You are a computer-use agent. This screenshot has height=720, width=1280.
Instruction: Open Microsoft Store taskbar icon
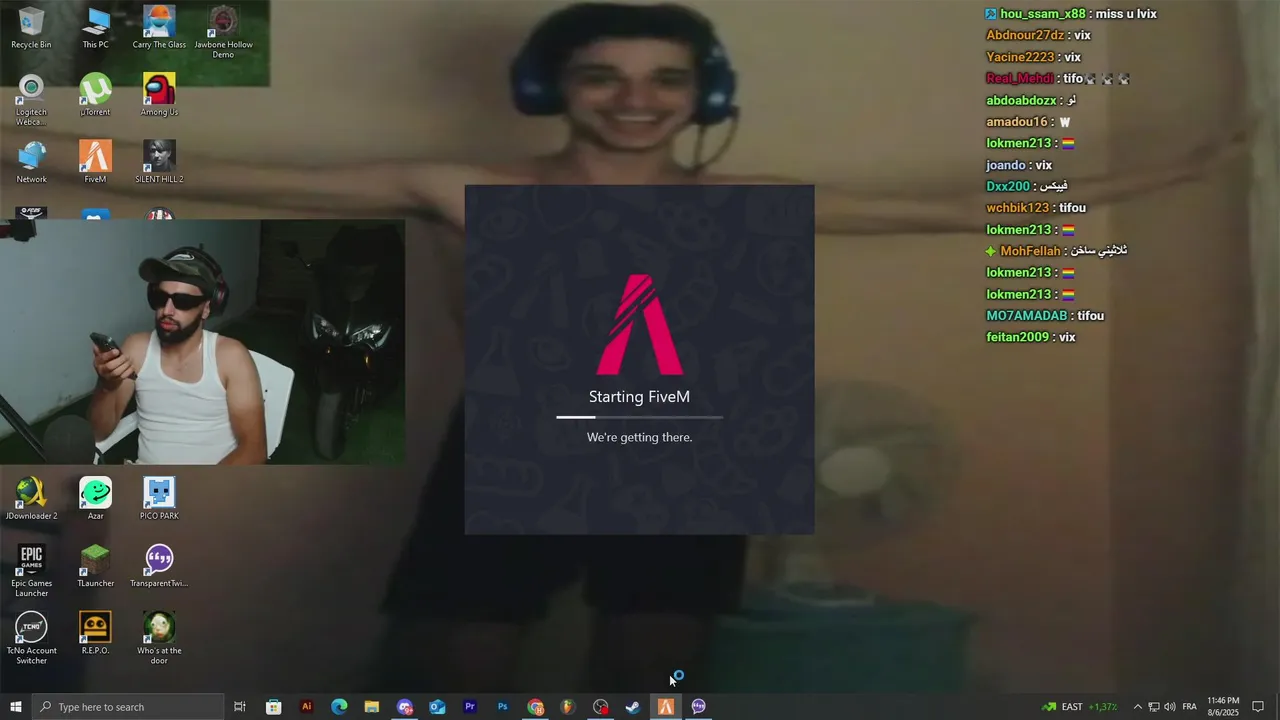(x=273, y=707)
